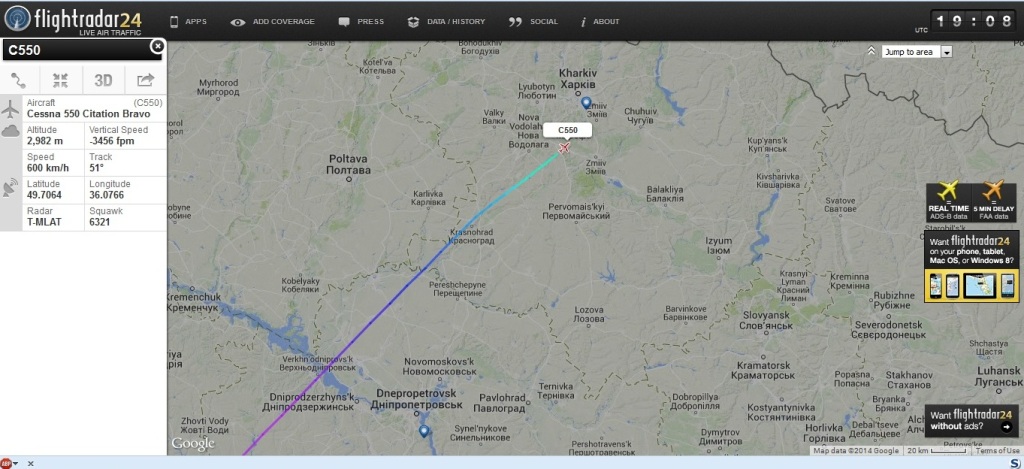The image size is (1024, 469).
Task: Click the blue airport pin near Kharkiv
Action: tap(586, 103)
